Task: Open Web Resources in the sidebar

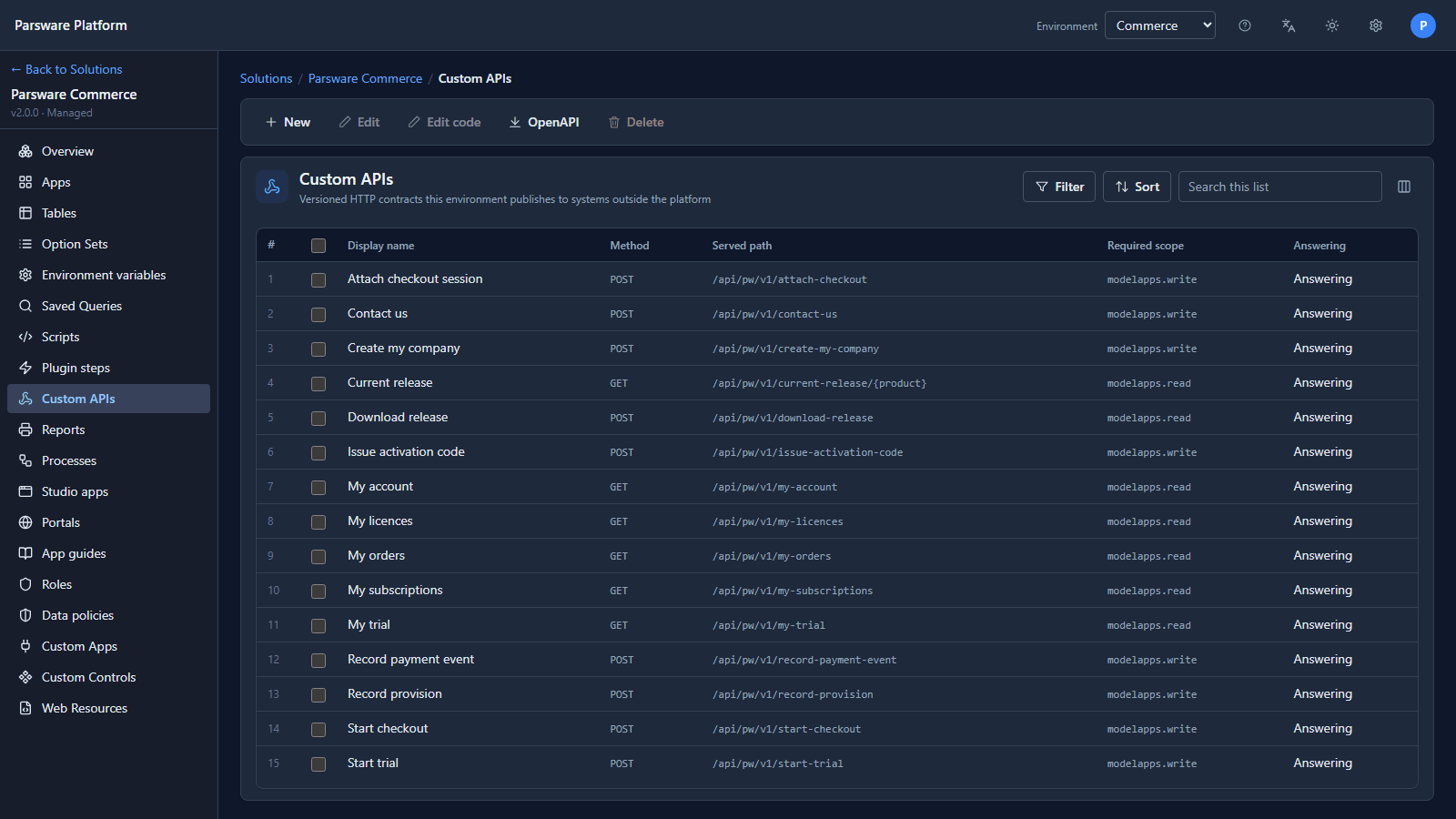Action: tap(108, 708)
